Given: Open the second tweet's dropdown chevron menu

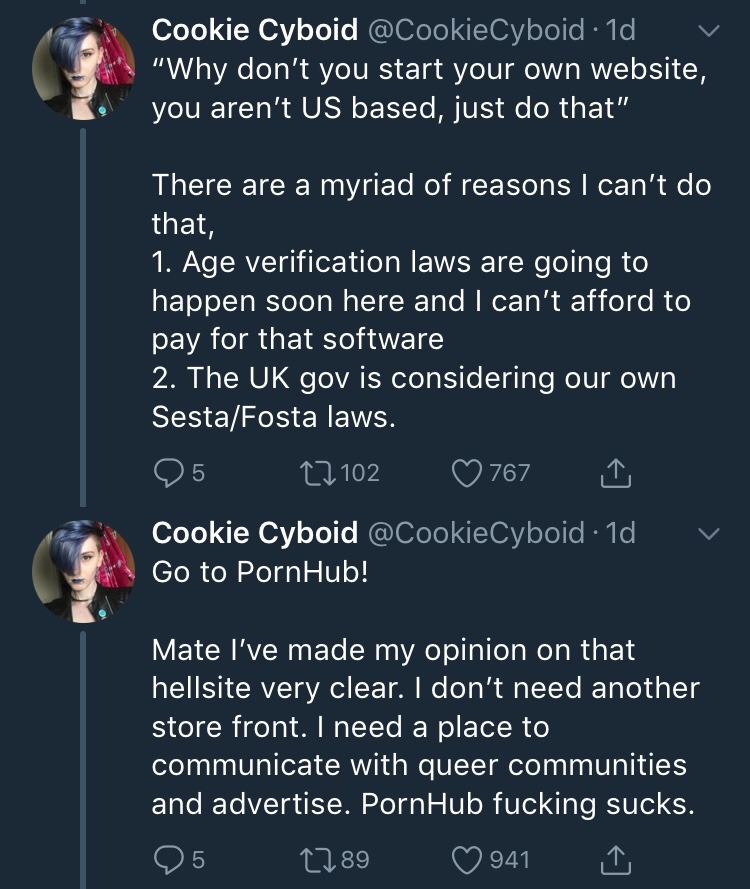Looking at the screenshot, I should point(707,534).
